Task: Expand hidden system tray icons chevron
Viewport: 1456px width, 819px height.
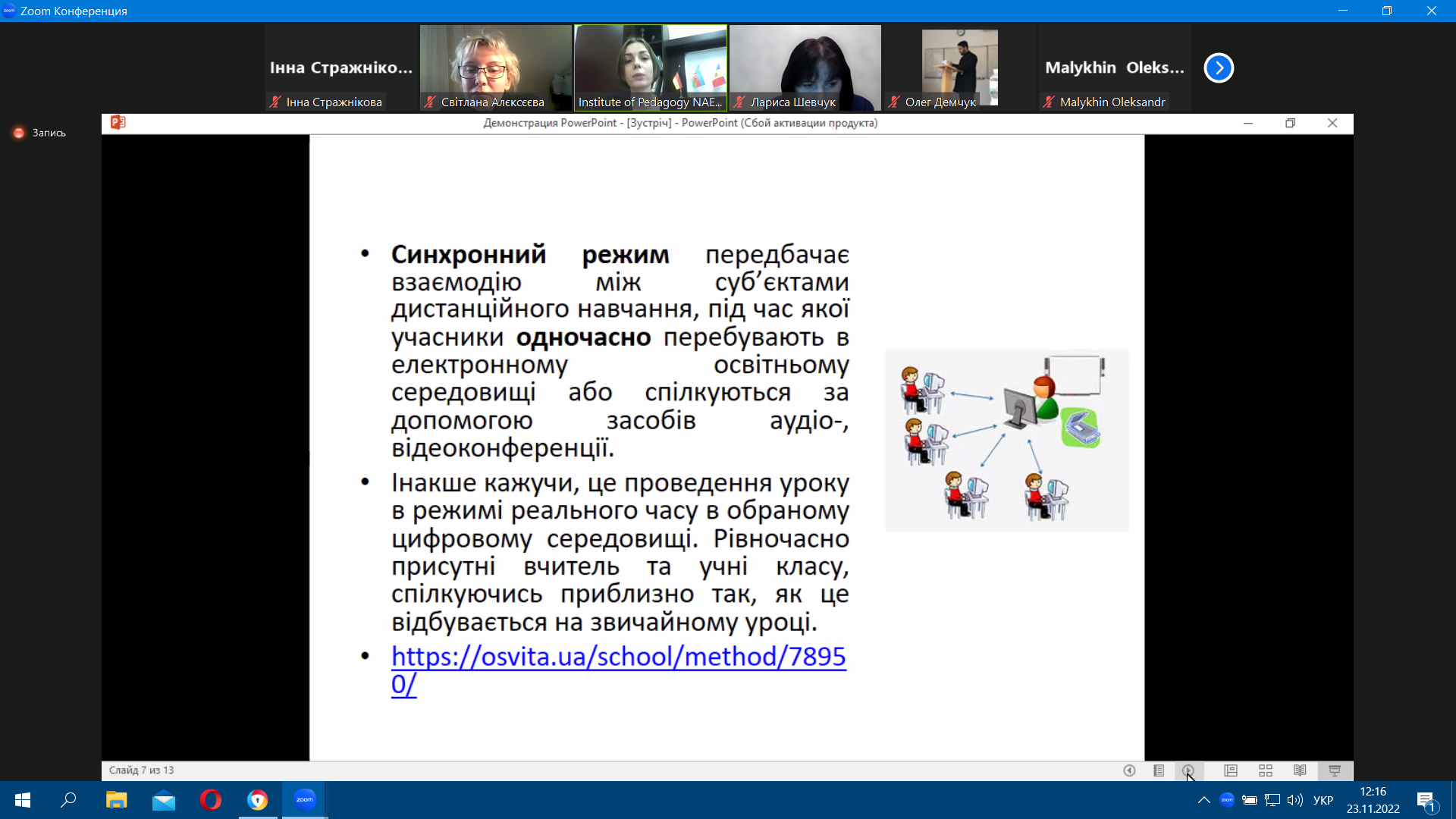Action: click(x=1203, y=800)
